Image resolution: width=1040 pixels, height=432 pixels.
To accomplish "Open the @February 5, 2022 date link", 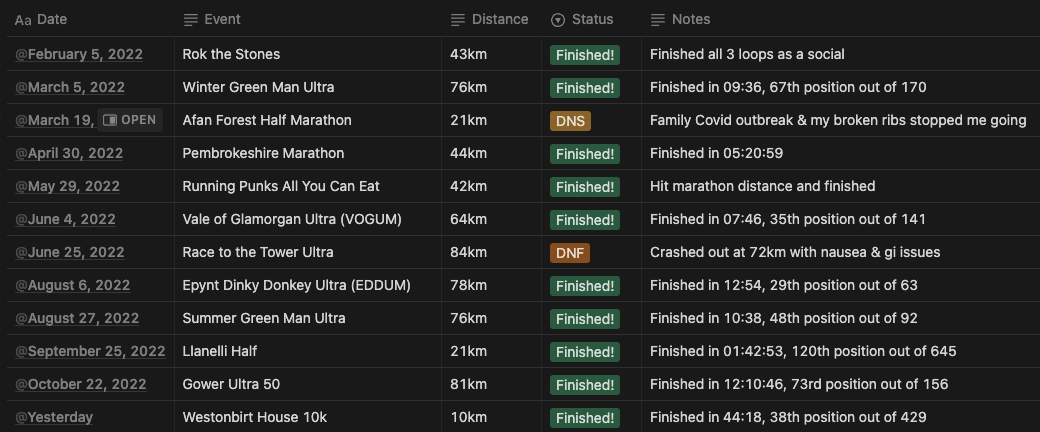I will click(79, 54).
